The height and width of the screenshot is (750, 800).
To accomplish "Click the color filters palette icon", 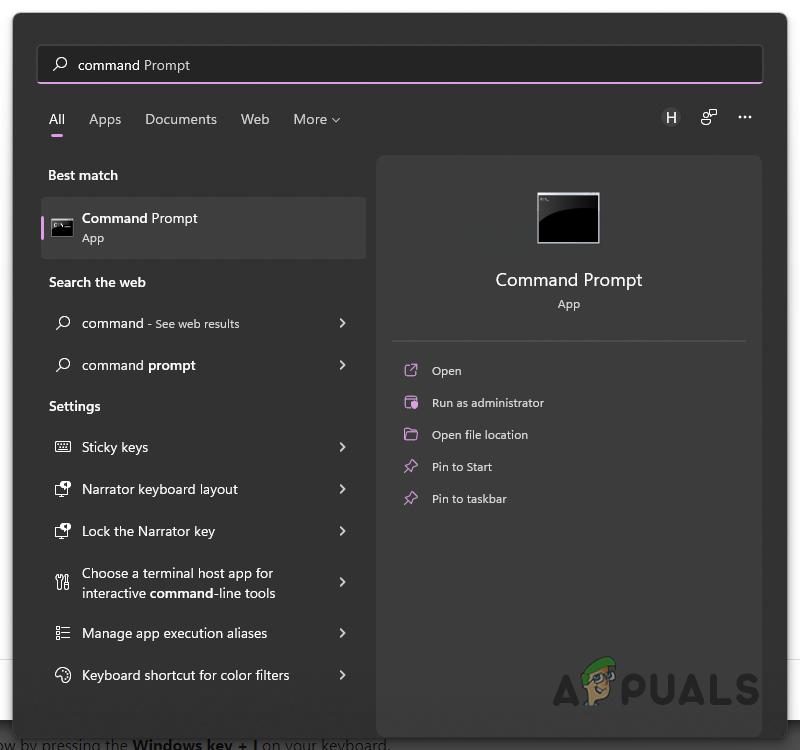I will coord(63,675).
